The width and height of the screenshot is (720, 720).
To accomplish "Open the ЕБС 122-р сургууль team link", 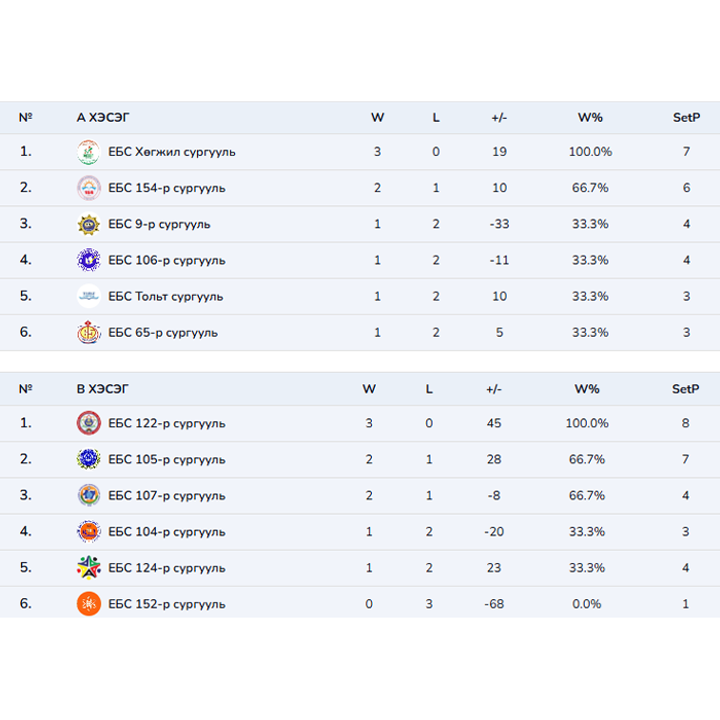I will 166,423.
